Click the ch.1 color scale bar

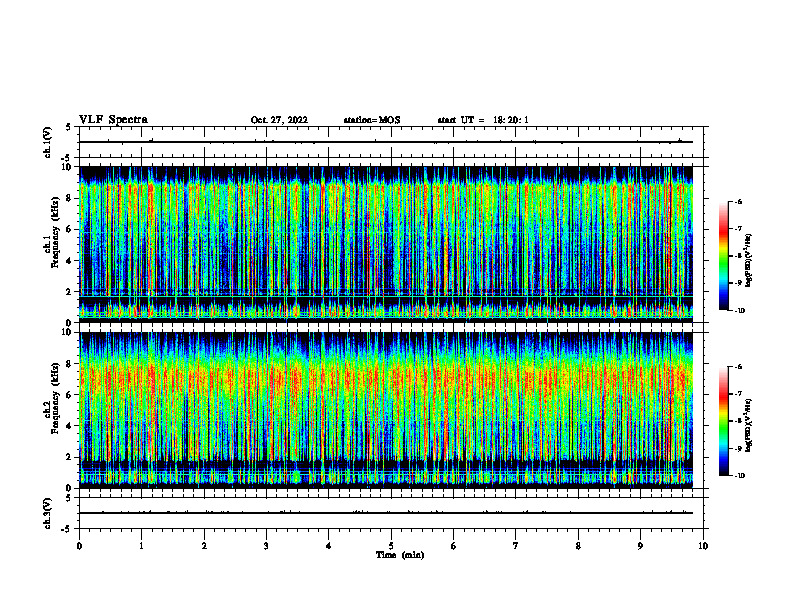tap(724, 256)
